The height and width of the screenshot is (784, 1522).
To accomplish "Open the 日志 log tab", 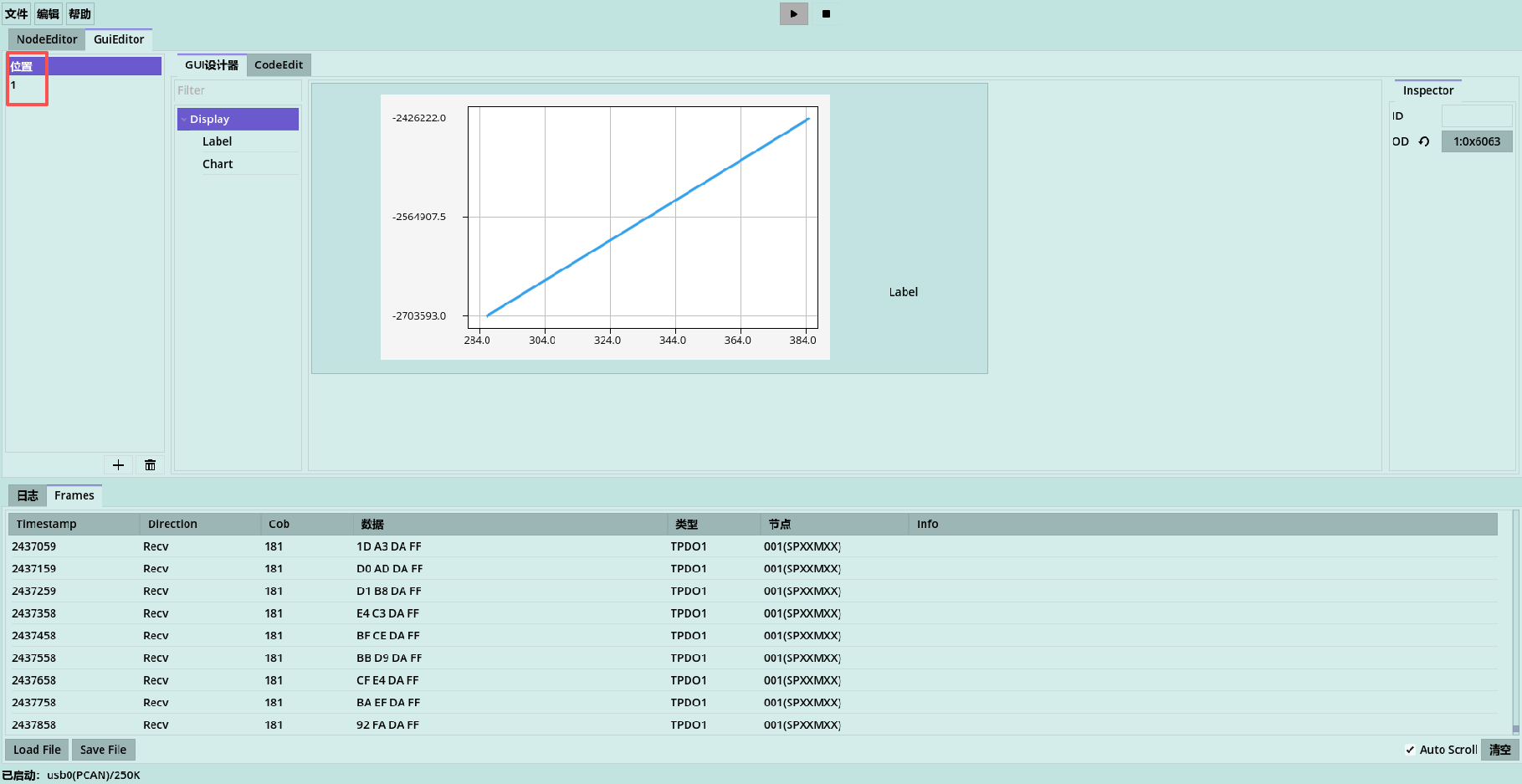I will click(28, 495).
